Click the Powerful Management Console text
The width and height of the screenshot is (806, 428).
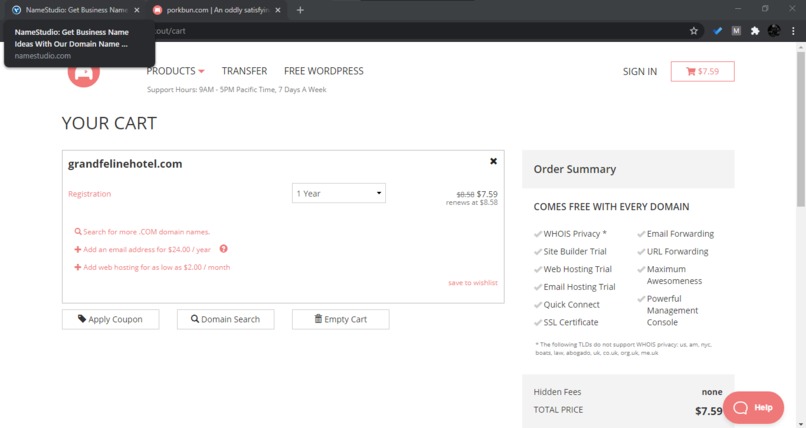[x=672, y=310]
